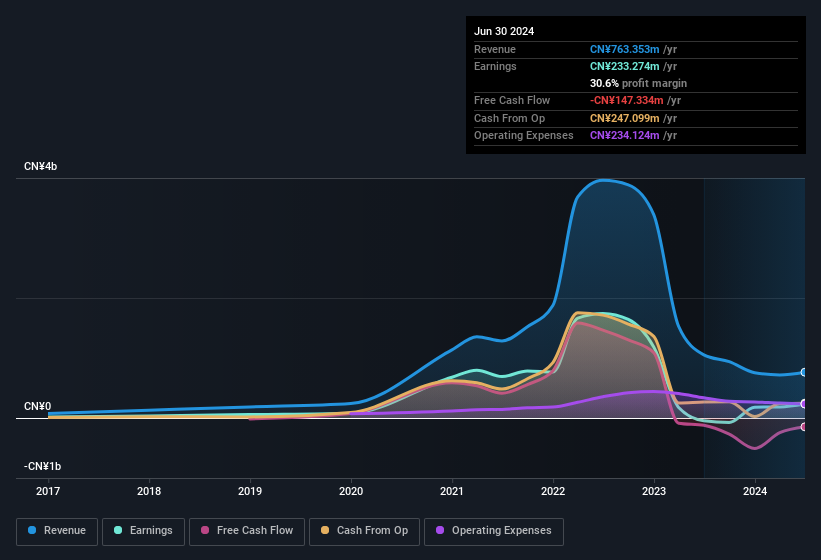Click the 2019 x-axis label
The image size is (821, 560).
pyautogui.click(x=250, y=491)
